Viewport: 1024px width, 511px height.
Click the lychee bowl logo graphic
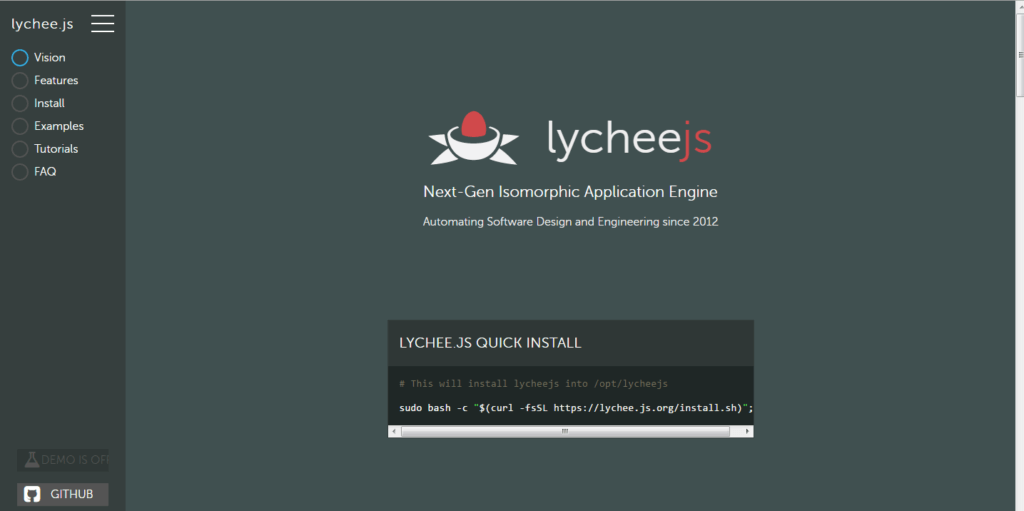(x=473, y=138)
